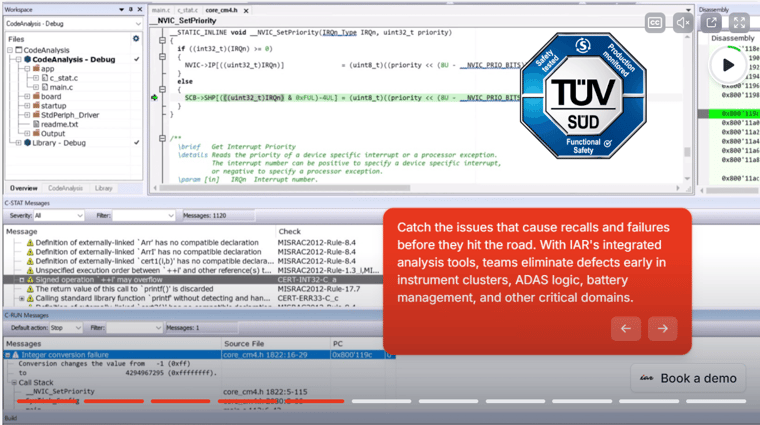
Task: Unmute the video using the speaker icon
Action: tap(683, 22)
